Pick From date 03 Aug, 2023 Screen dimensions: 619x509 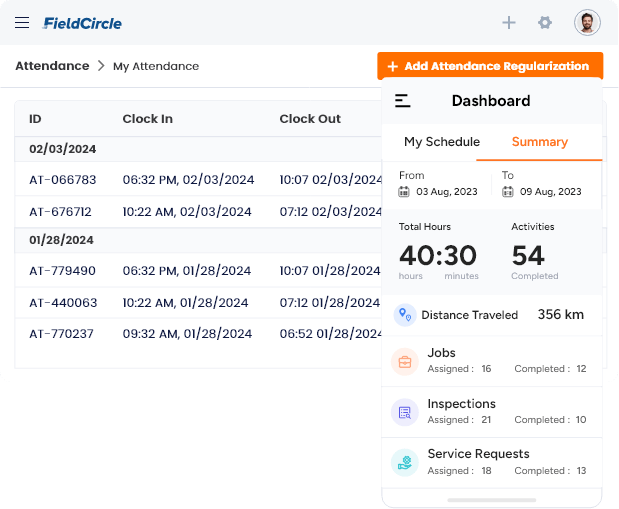point(446,192)
